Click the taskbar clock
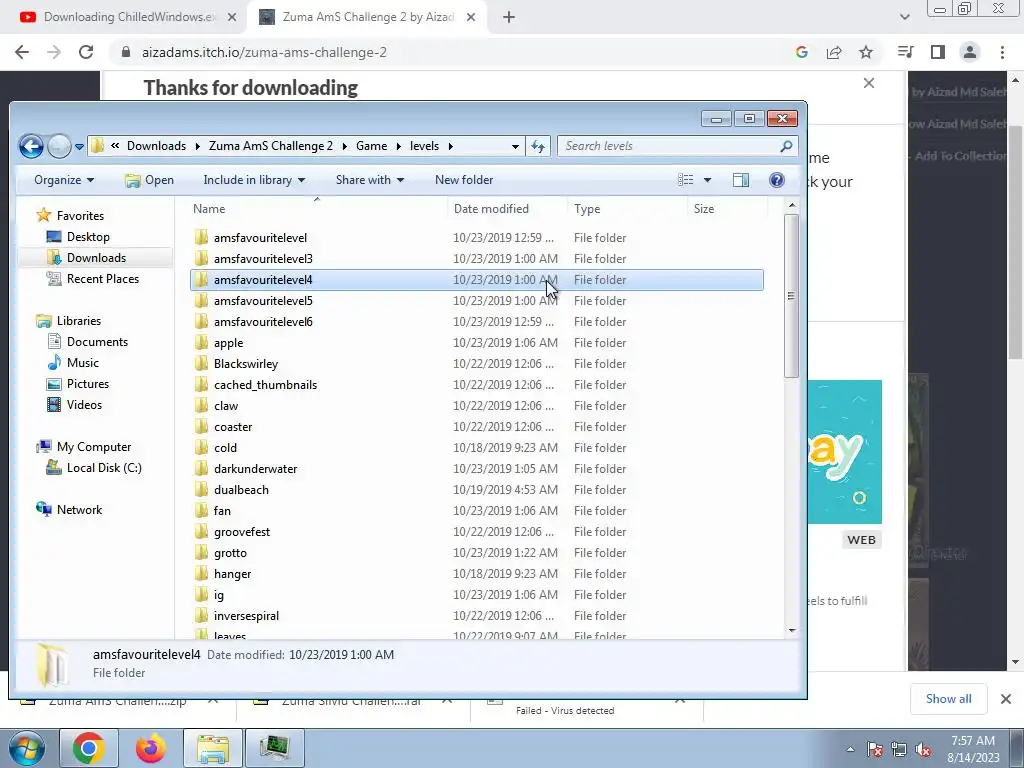1024x768 pixels. [973, 748]
